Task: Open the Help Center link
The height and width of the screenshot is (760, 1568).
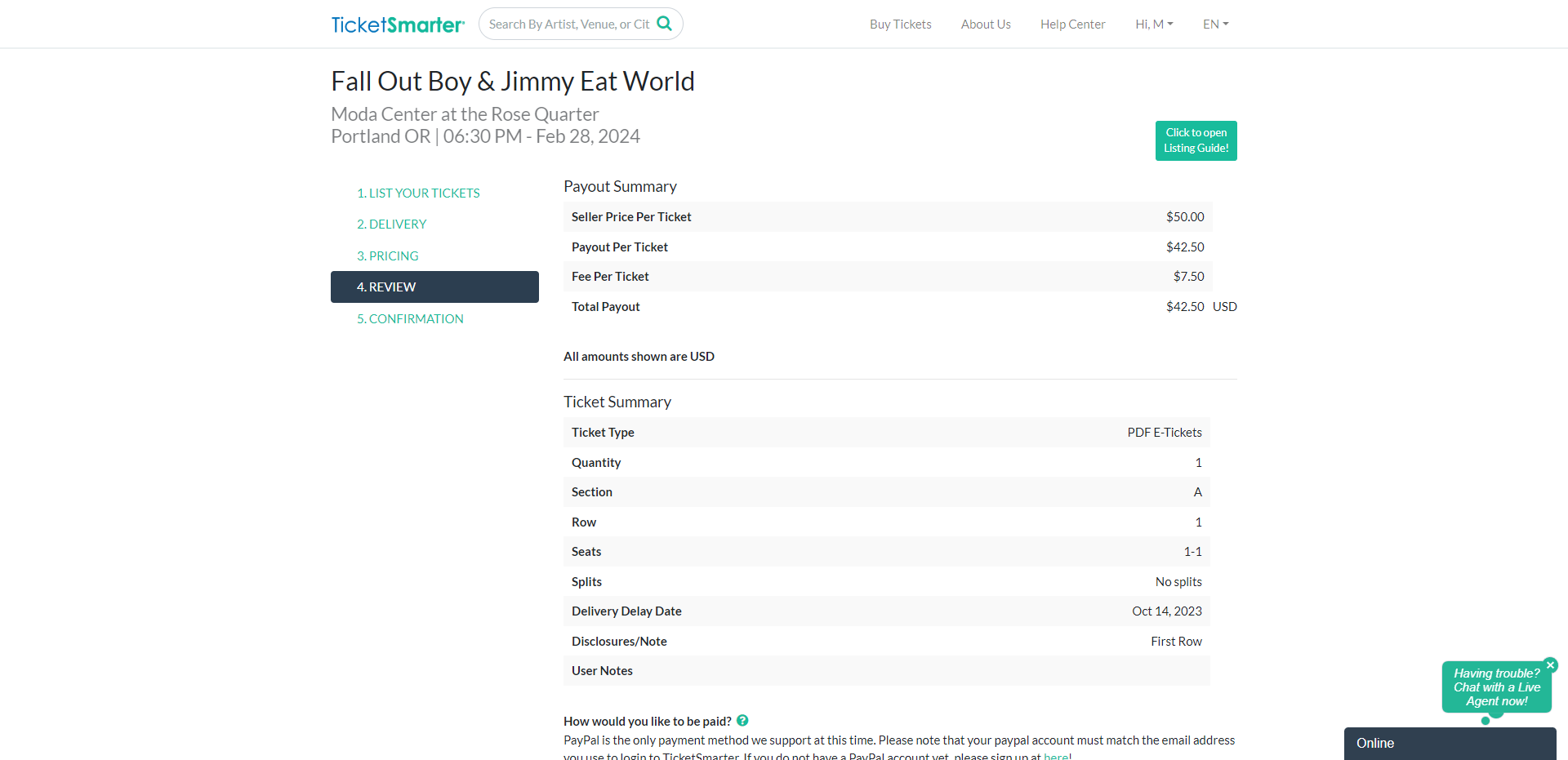Action: pyautogui.click(x=1072, y=24)
